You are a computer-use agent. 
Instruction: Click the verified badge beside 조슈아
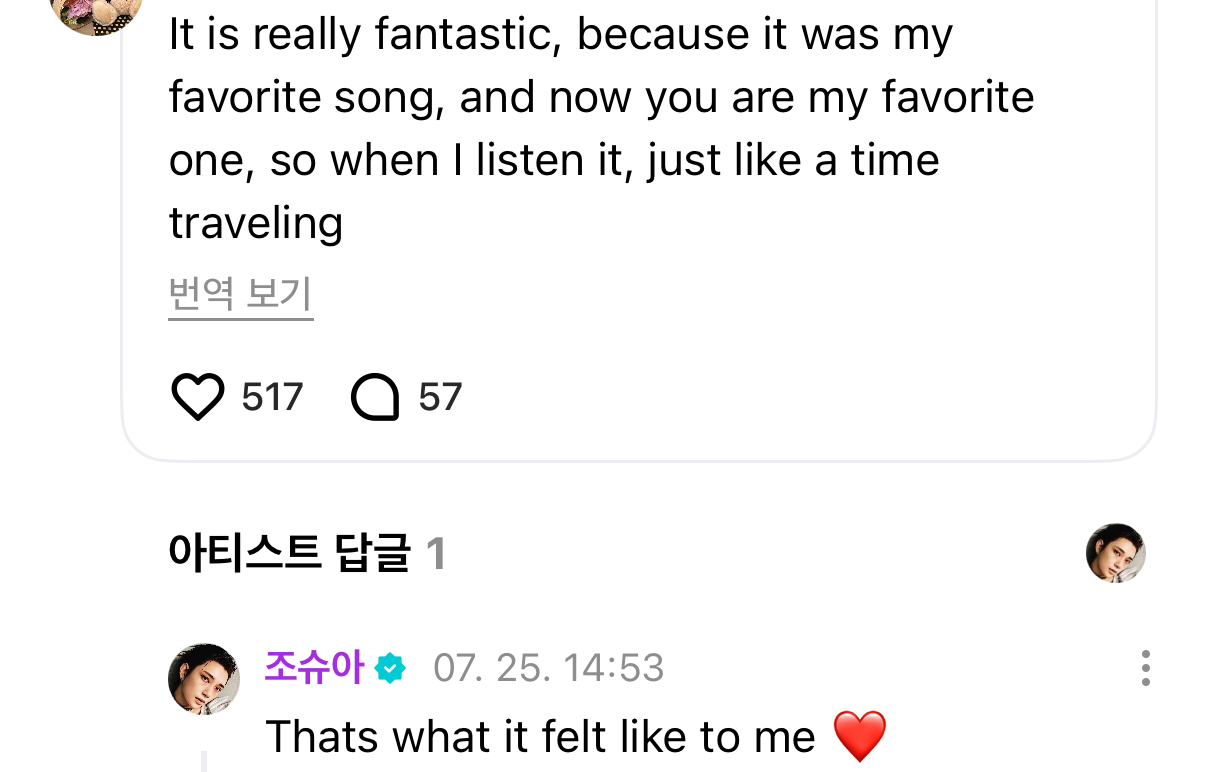pos(390,668)
